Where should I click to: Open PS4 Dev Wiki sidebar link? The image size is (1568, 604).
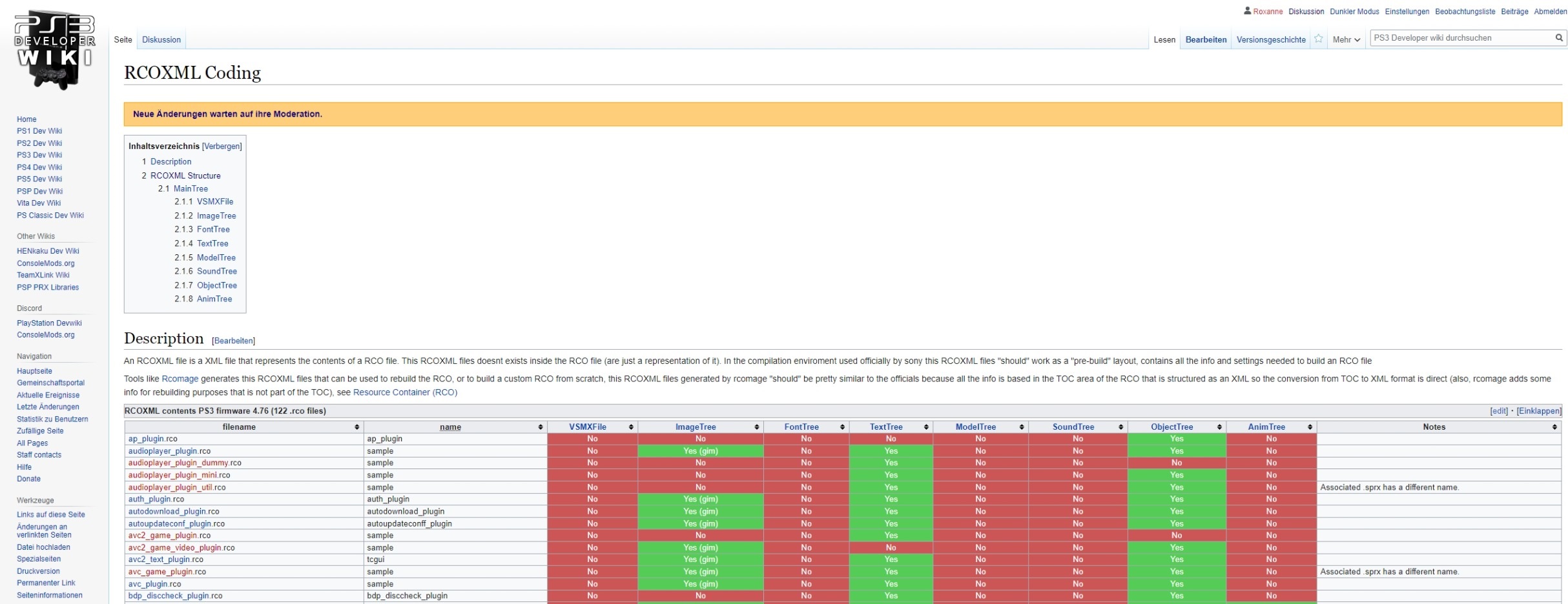tap(39, 167)
